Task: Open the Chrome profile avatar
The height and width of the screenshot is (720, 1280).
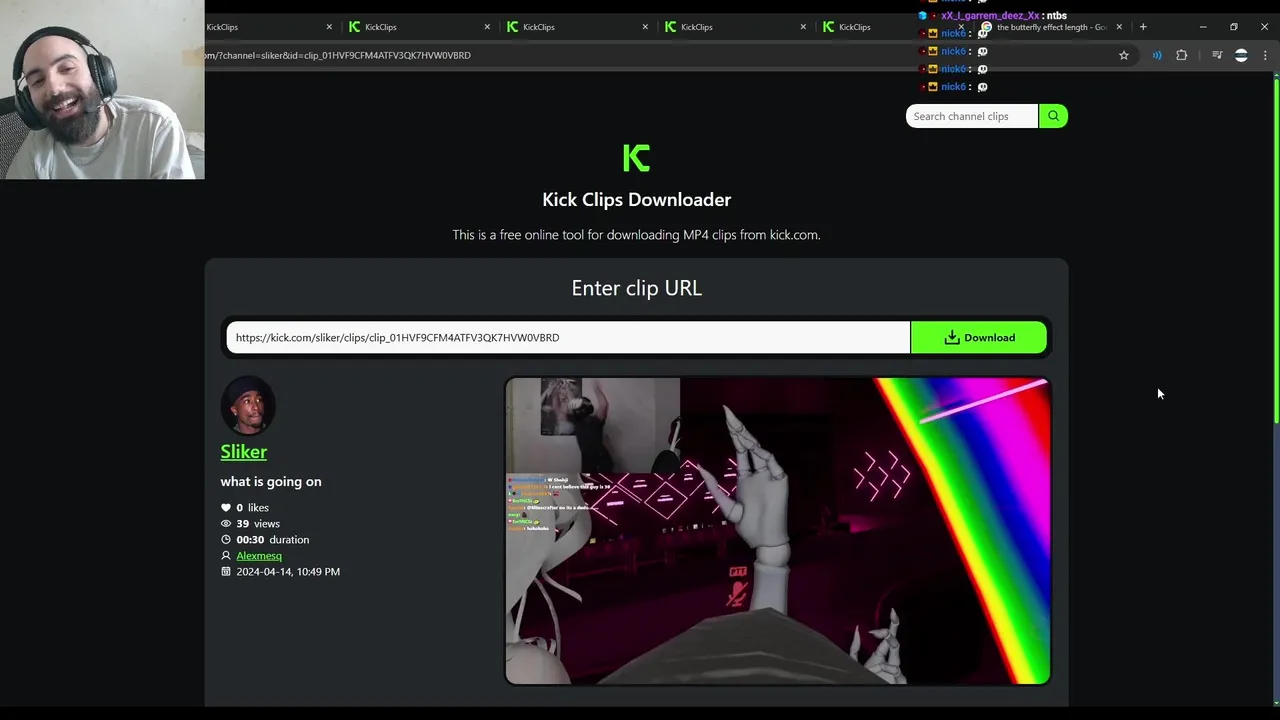Action: coord(1241,56)
